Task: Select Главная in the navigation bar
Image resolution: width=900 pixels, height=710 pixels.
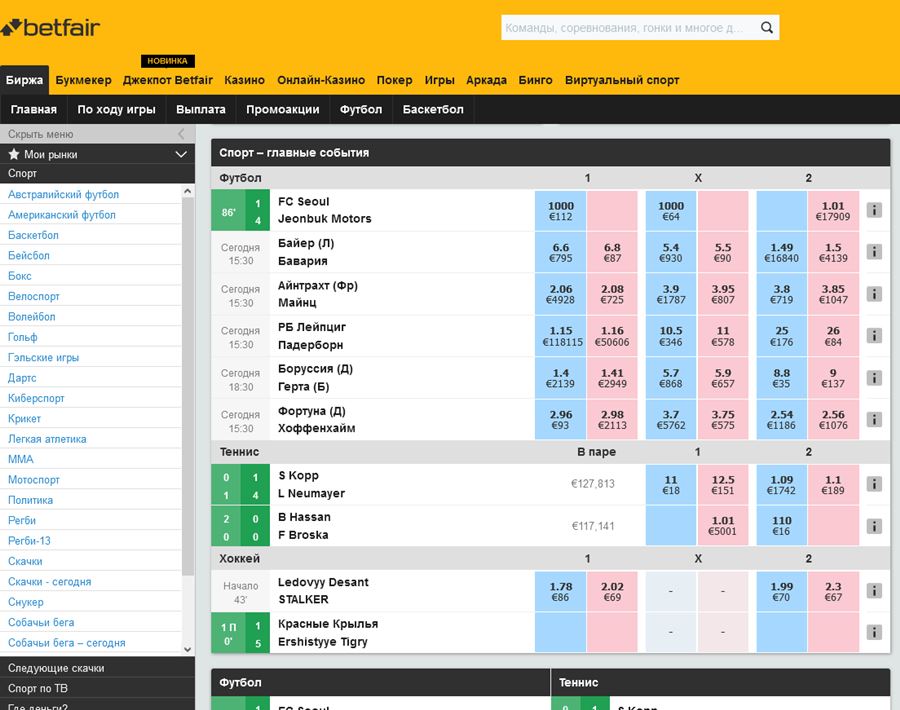Action: pos(33,109)
